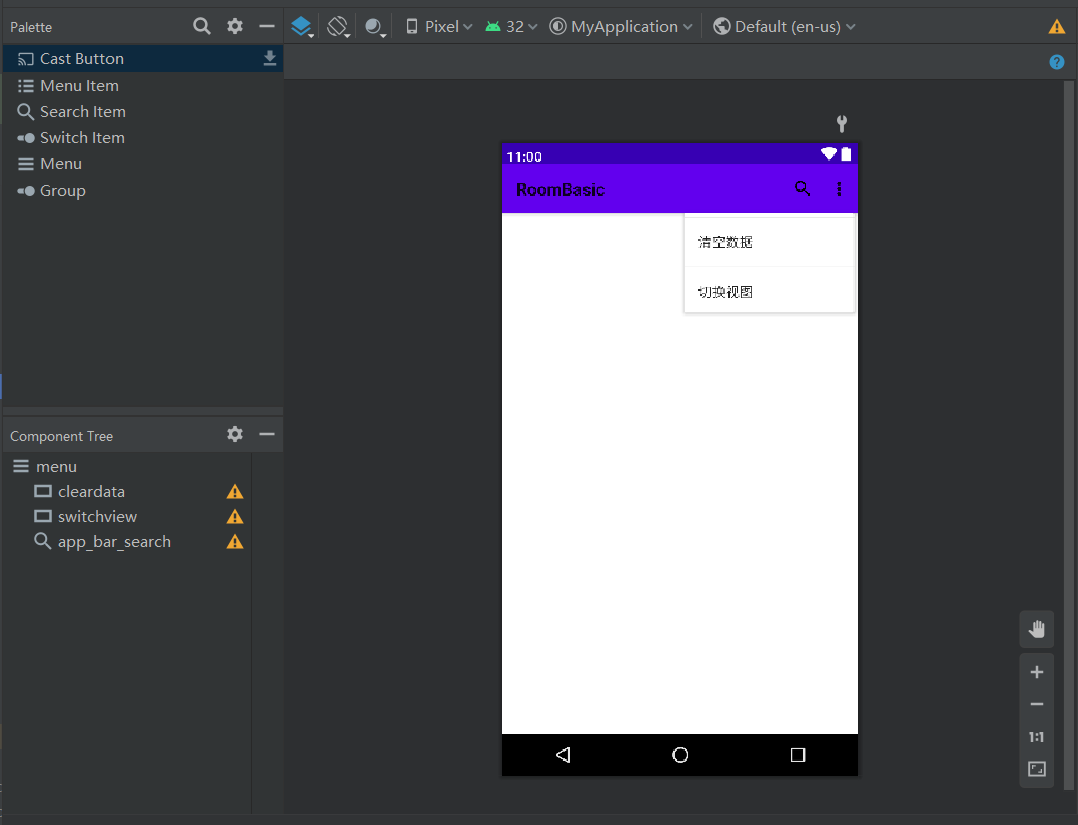Click the warning icon next to cleardata
Image resolution: width=1078 pixels, height=825 pixels.
(x=235, y=492)
